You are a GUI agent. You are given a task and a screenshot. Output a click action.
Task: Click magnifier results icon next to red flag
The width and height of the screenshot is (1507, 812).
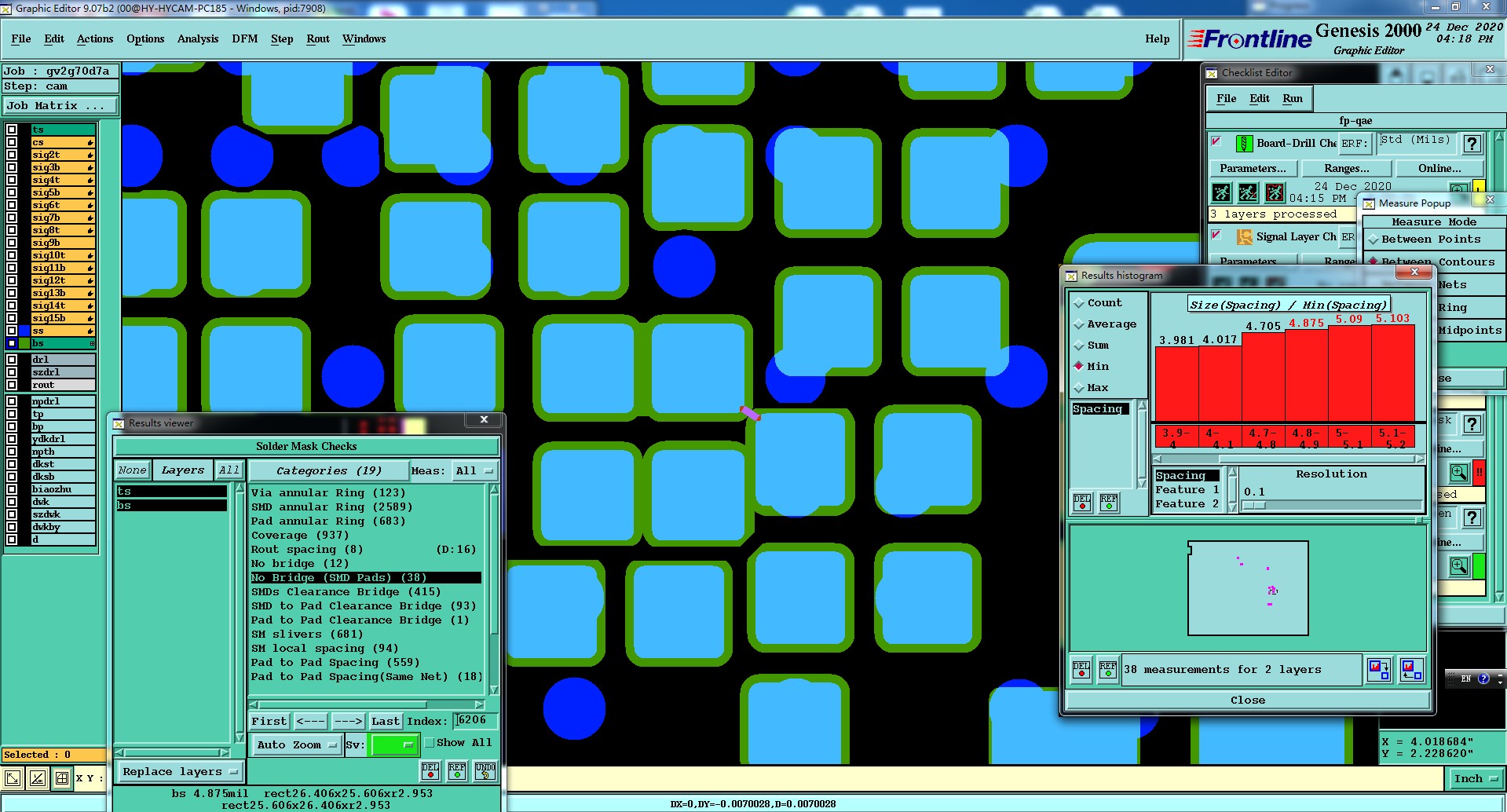(x=1459, y=472)
